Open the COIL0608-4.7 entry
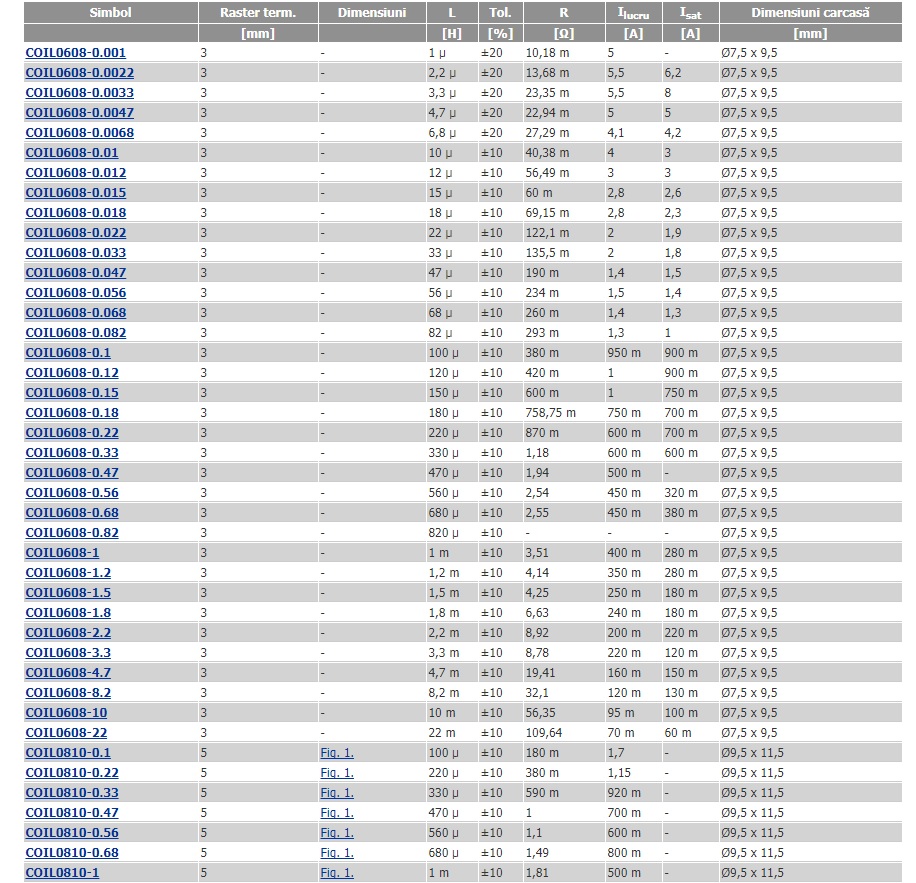 click(68, 673)
